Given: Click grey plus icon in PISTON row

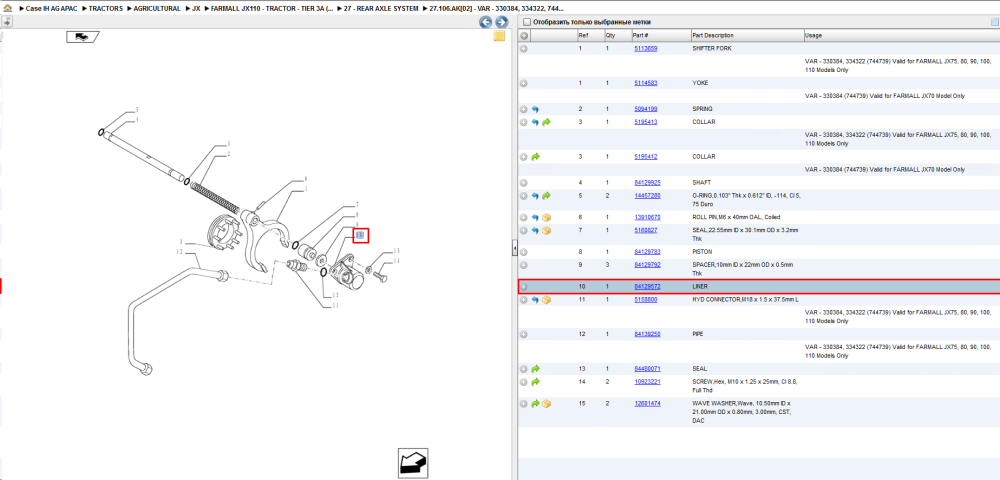Looking at the screenshot, I should coord(524,252).
